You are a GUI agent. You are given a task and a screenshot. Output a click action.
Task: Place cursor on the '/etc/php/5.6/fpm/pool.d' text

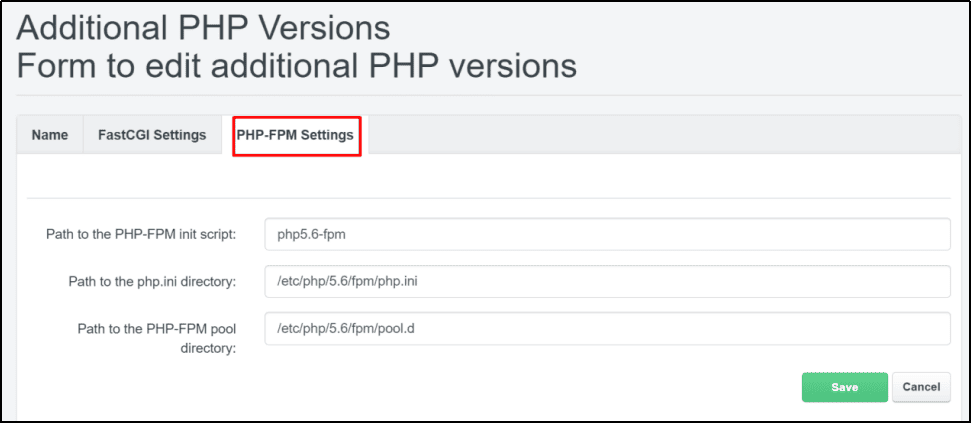point(345,328)
